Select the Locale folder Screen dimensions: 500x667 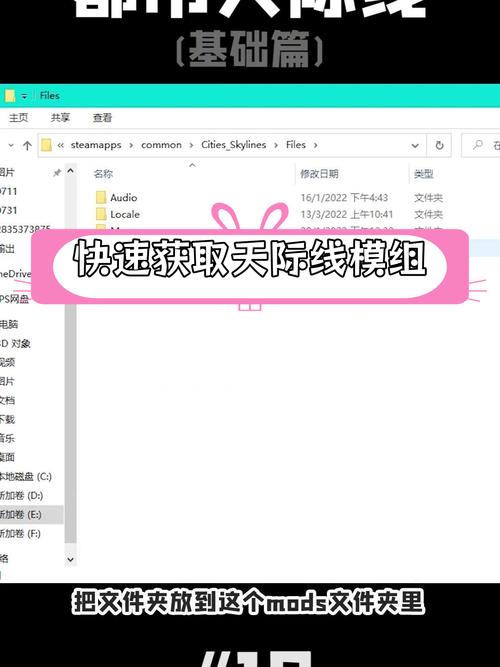click(x=125, y=214)
